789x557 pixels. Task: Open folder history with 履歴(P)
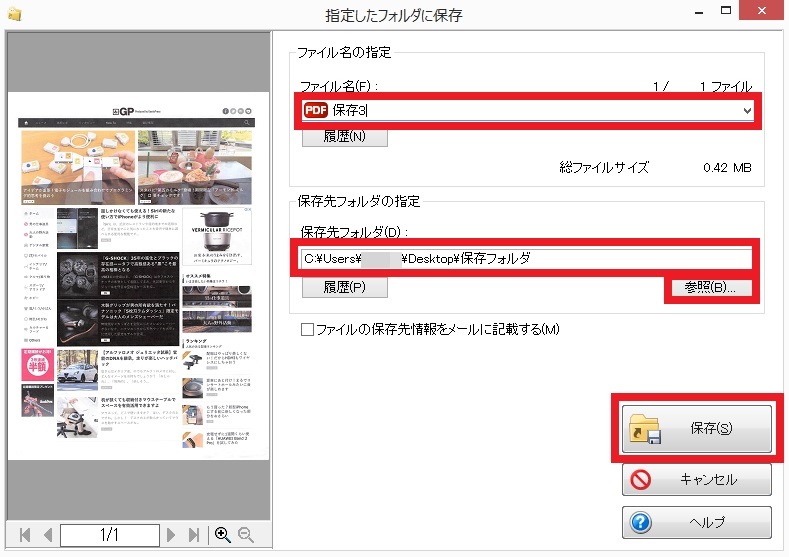(x=344, y=287)
